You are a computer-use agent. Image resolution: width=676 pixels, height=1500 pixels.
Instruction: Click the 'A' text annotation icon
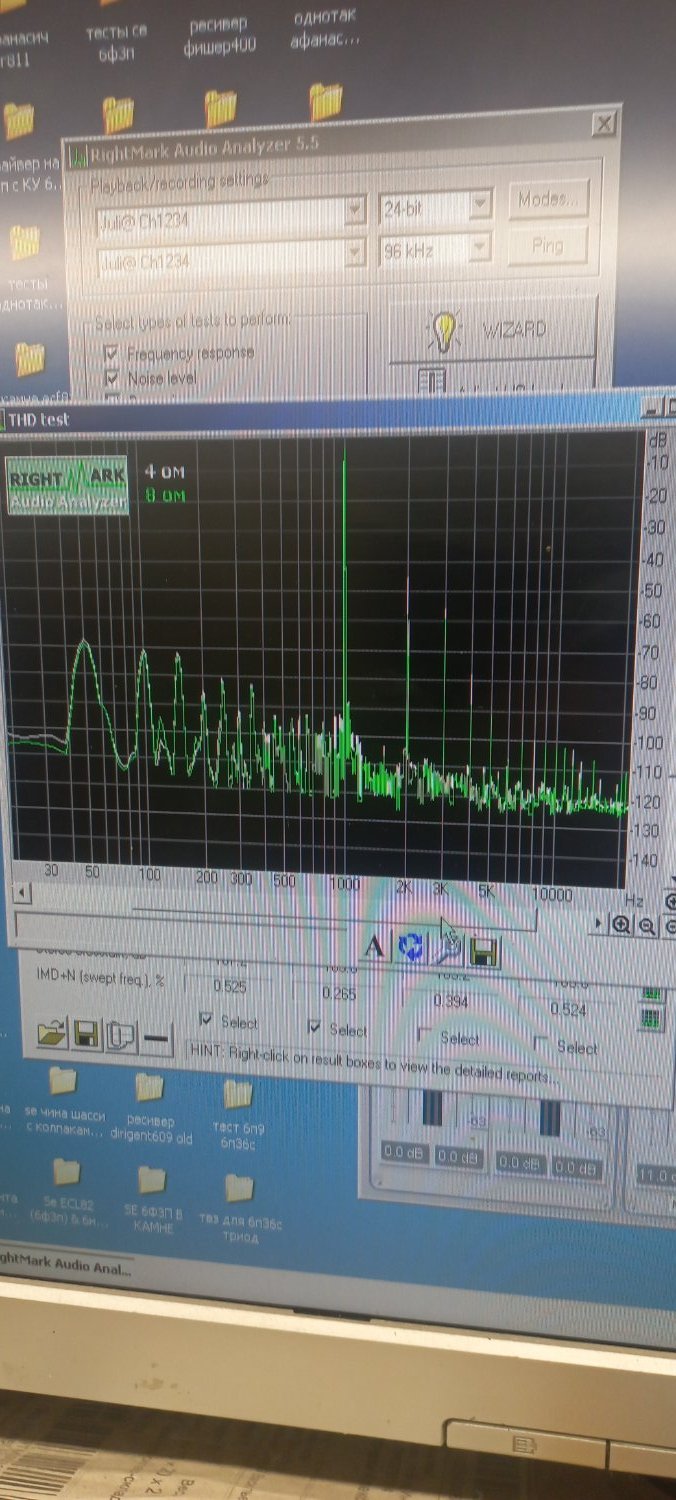(374, 946)
